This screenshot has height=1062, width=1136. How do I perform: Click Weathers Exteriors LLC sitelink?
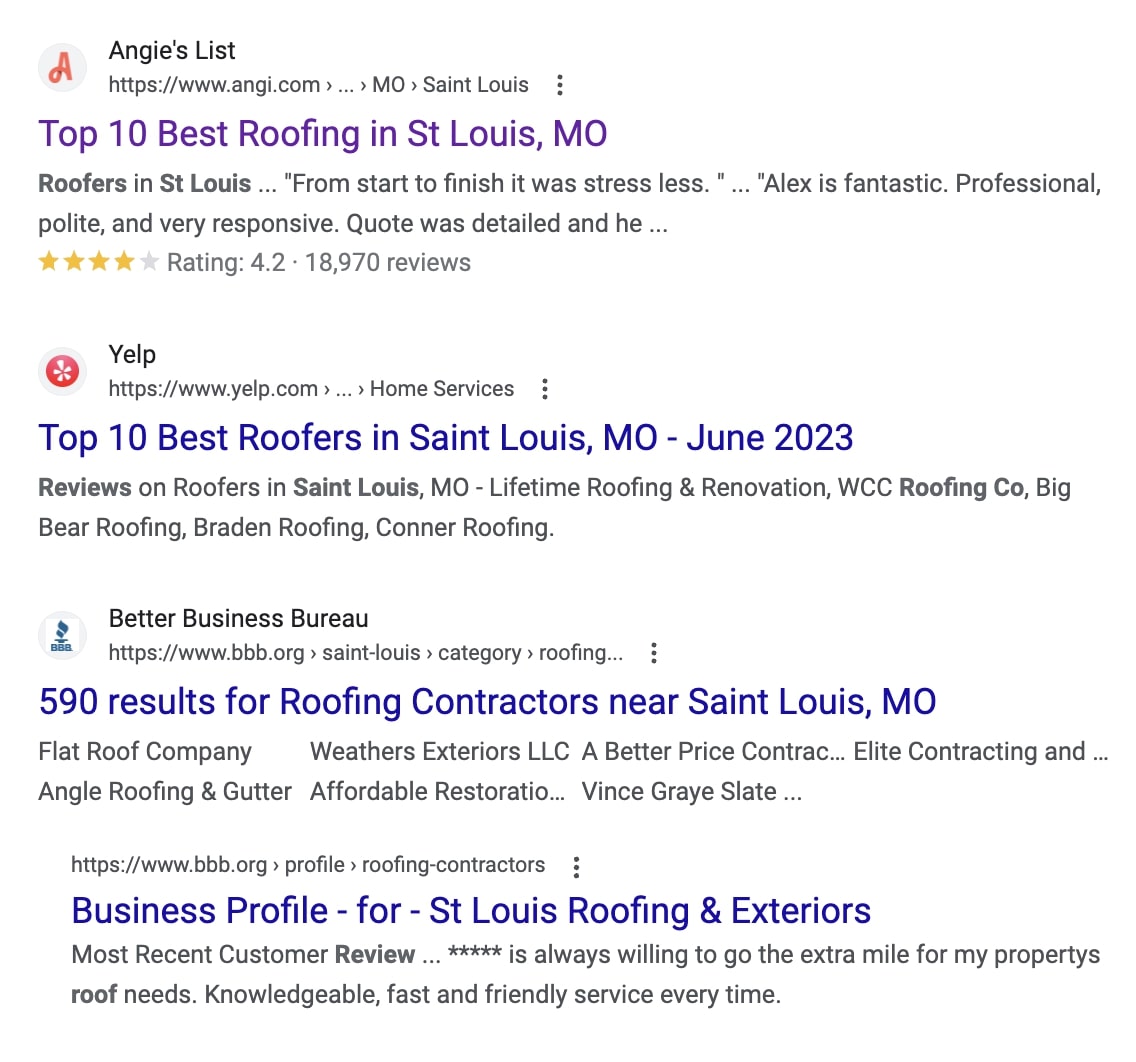point(439,752)
